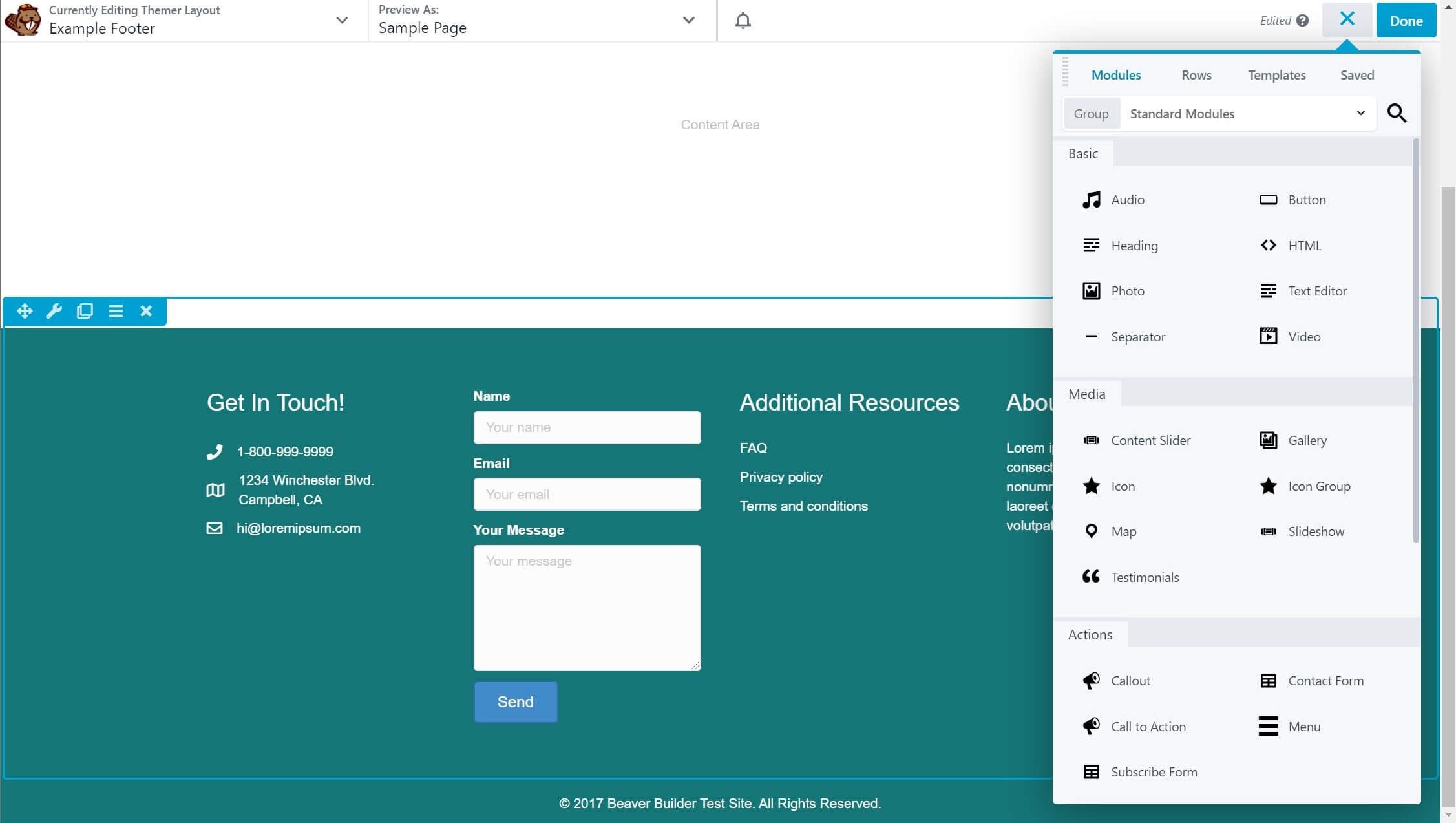Click the row duplicate icon
The image size is (1456, 823).
(x=85, y=311)
